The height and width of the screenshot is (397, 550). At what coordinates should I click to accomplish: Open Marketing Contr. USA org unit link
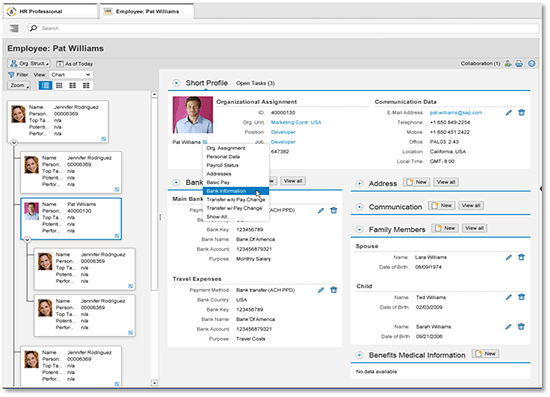296,122
